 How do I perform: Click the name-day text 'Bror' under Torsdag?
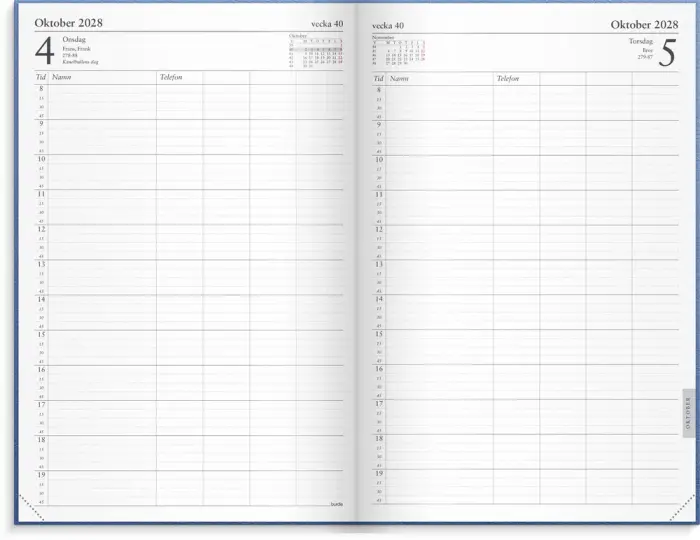coord(648,50)
